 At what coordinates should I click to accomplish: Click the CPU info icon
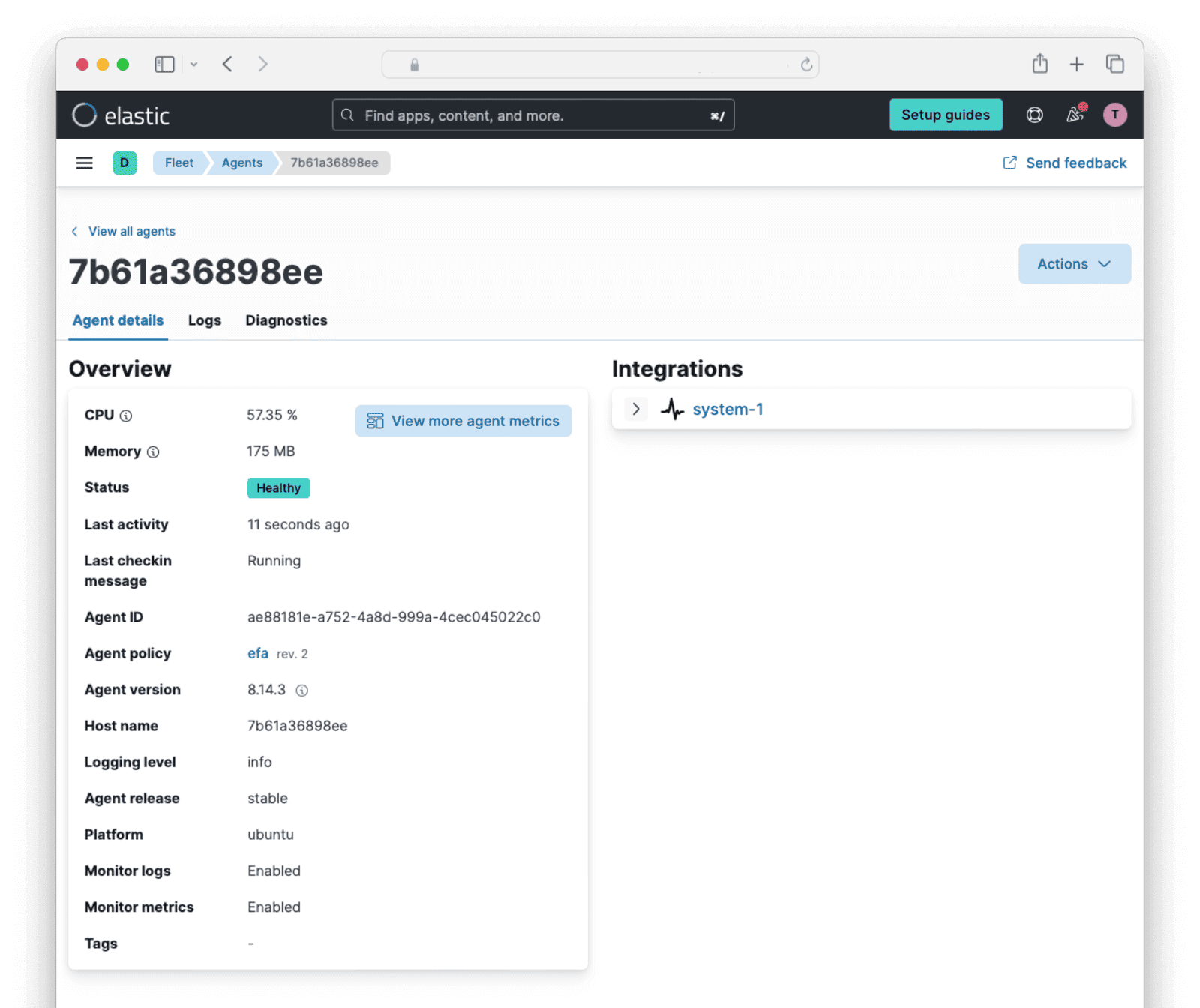click(126, 416)
